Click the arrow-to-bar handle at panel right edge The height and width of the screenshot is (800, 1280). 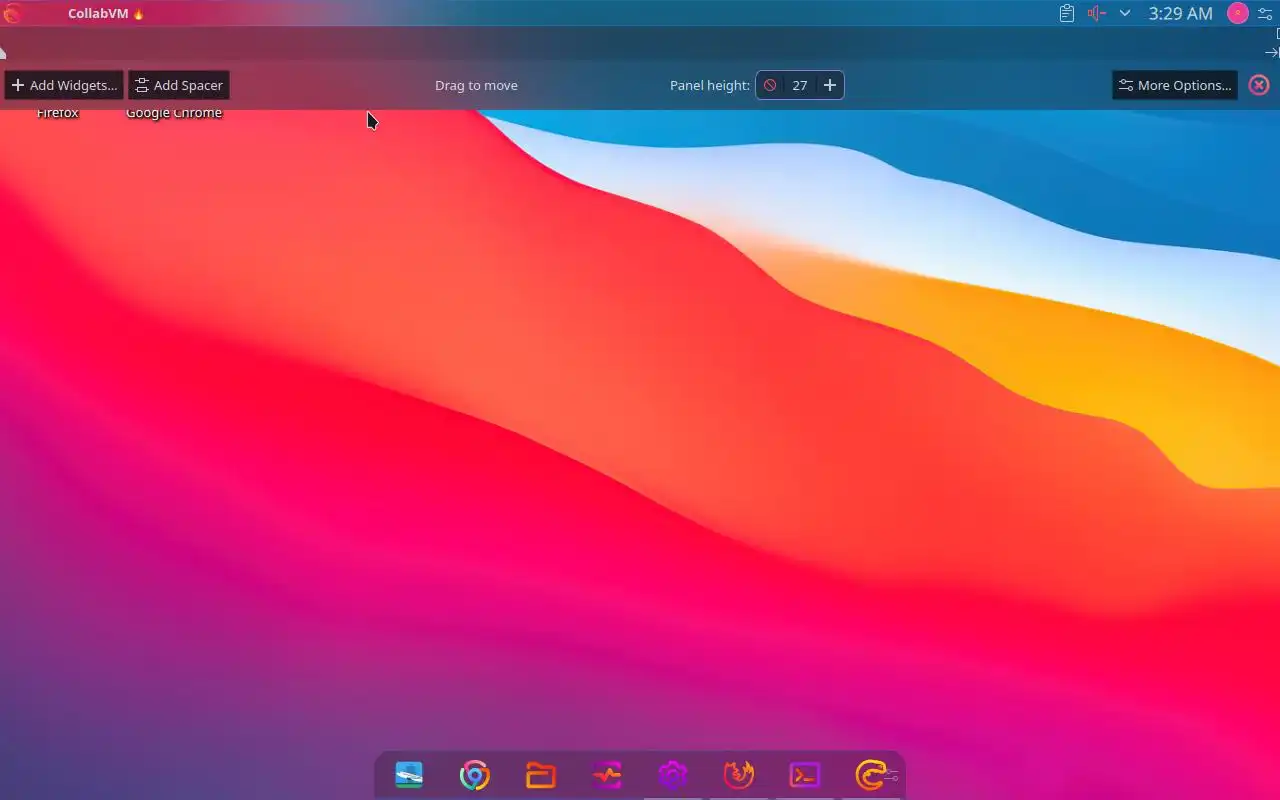pyautogui.click(x=1272, y=52)
